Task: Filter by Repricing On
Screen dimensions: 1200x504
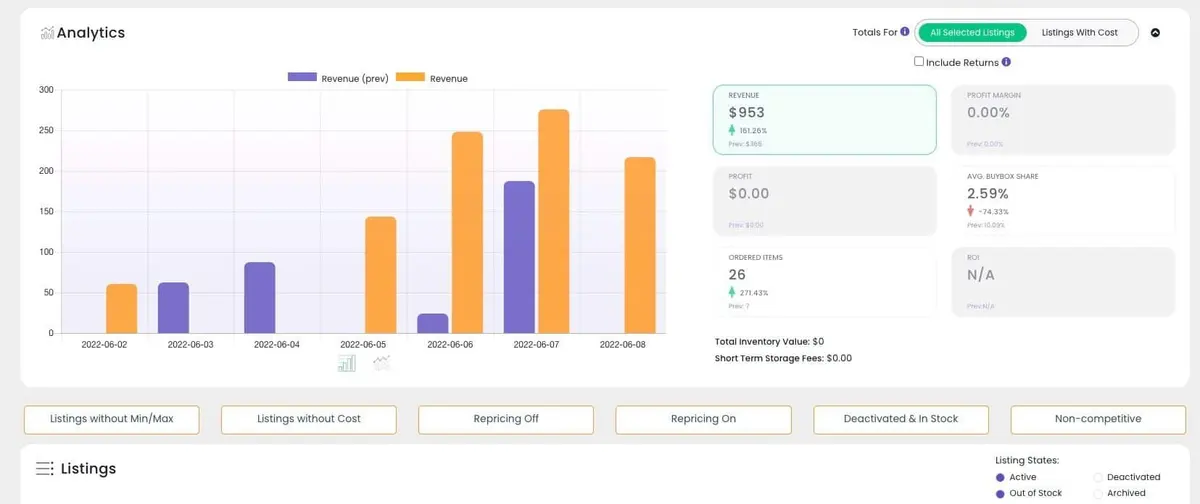Action: [703, 419]
